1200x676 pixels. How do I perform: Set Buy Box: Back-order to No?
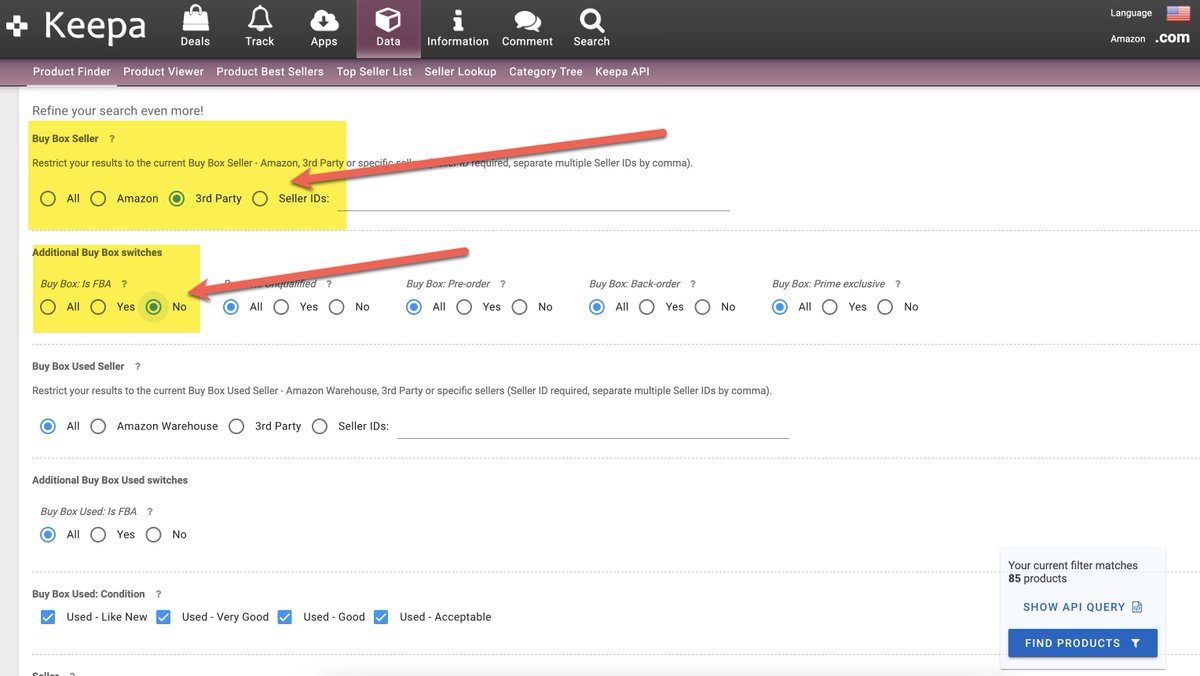point(702,307)
